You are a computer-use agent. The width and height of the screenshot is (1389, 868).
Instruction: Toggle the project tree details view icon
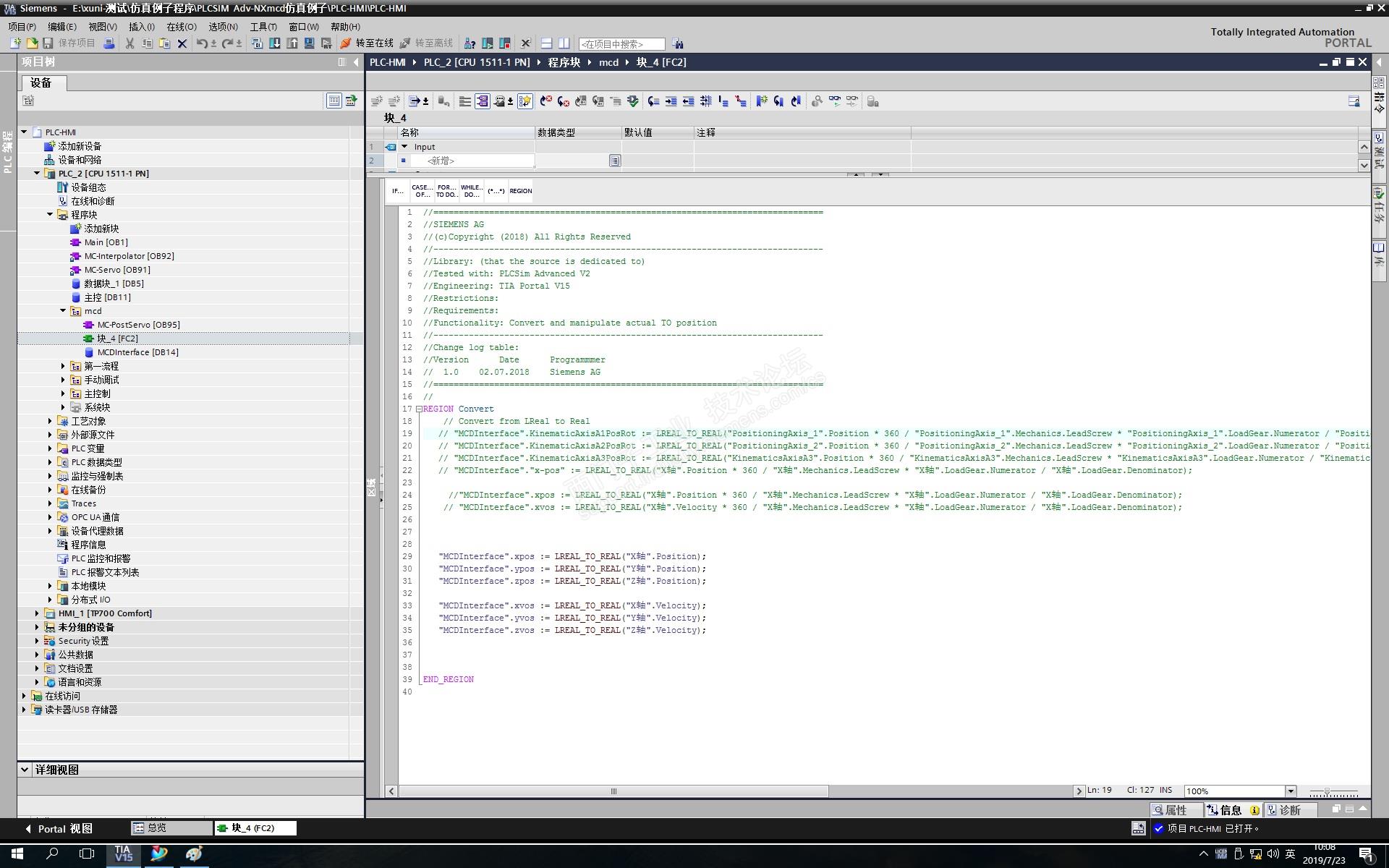334,101
